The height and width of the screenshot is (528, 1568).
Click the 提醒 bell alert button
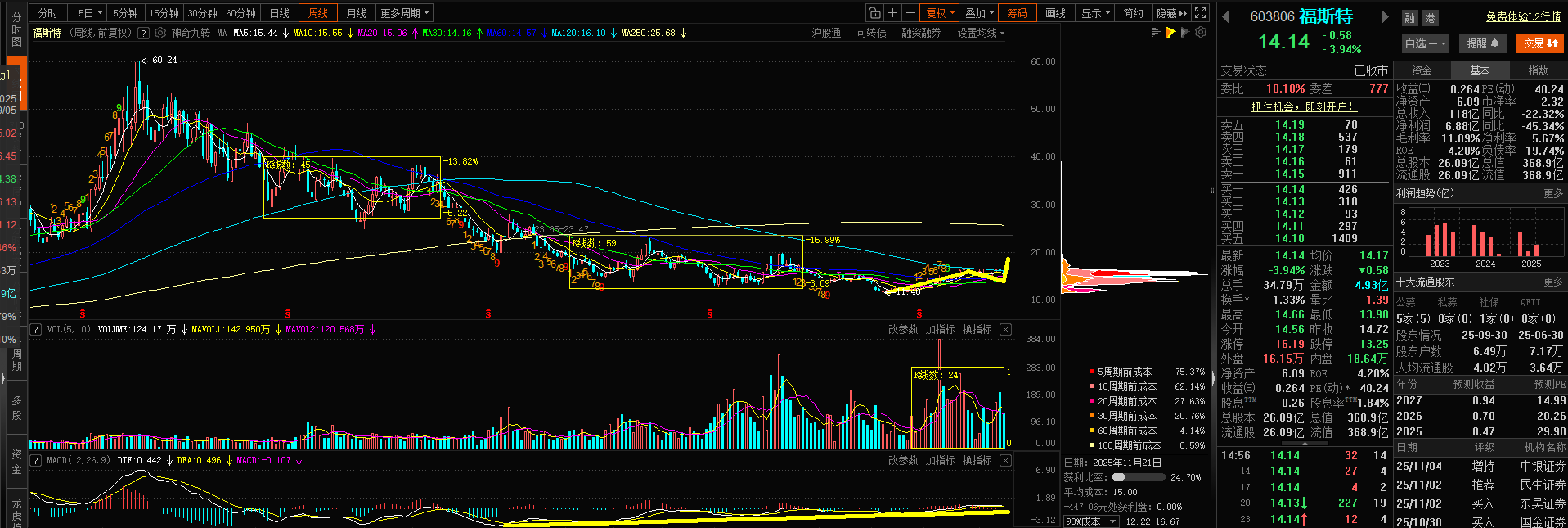(x=1482, y=43)
